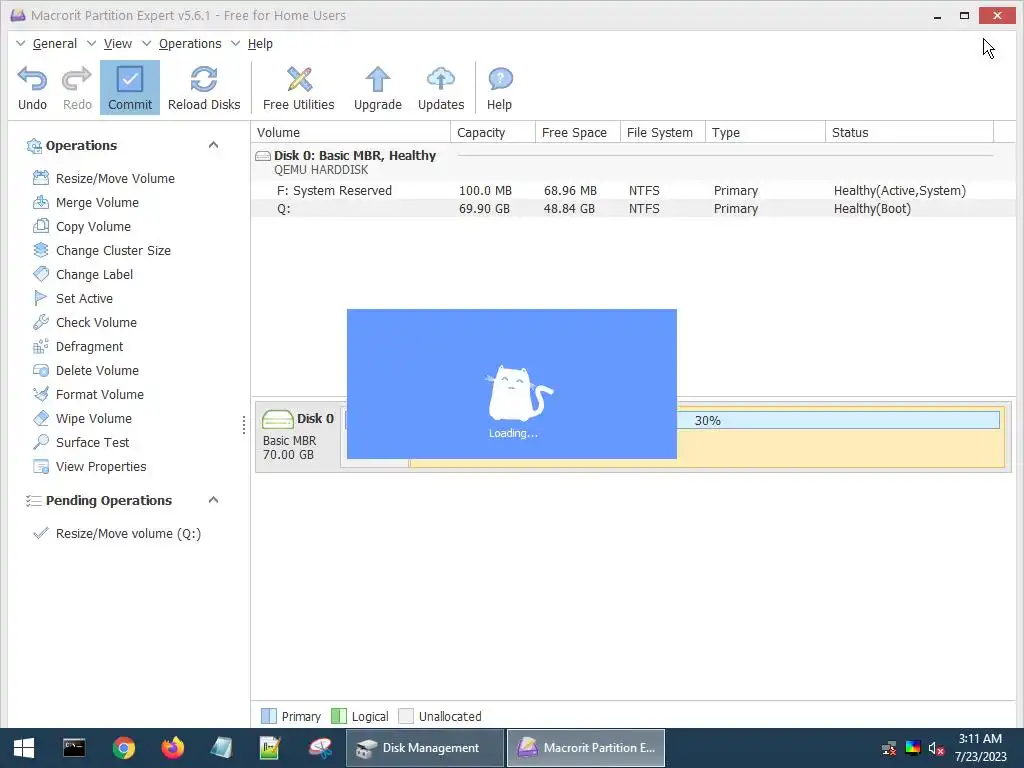Open Help from the toolbar

pos(500,88)
